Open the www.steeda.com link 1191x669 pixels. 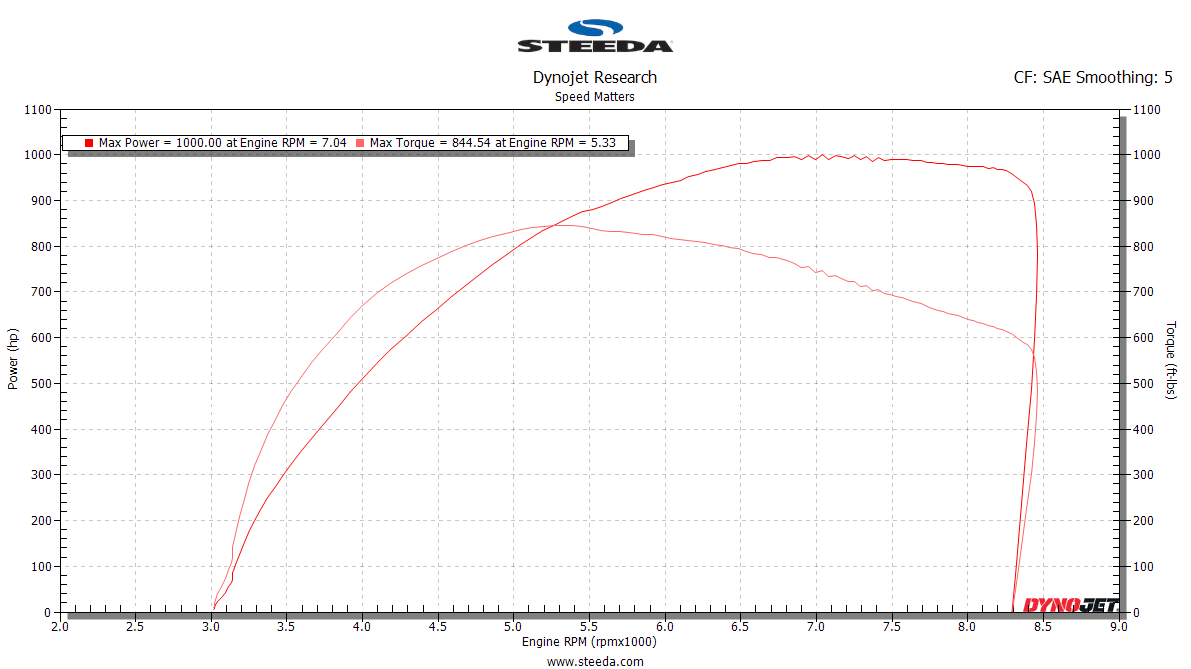pos(595,661)
